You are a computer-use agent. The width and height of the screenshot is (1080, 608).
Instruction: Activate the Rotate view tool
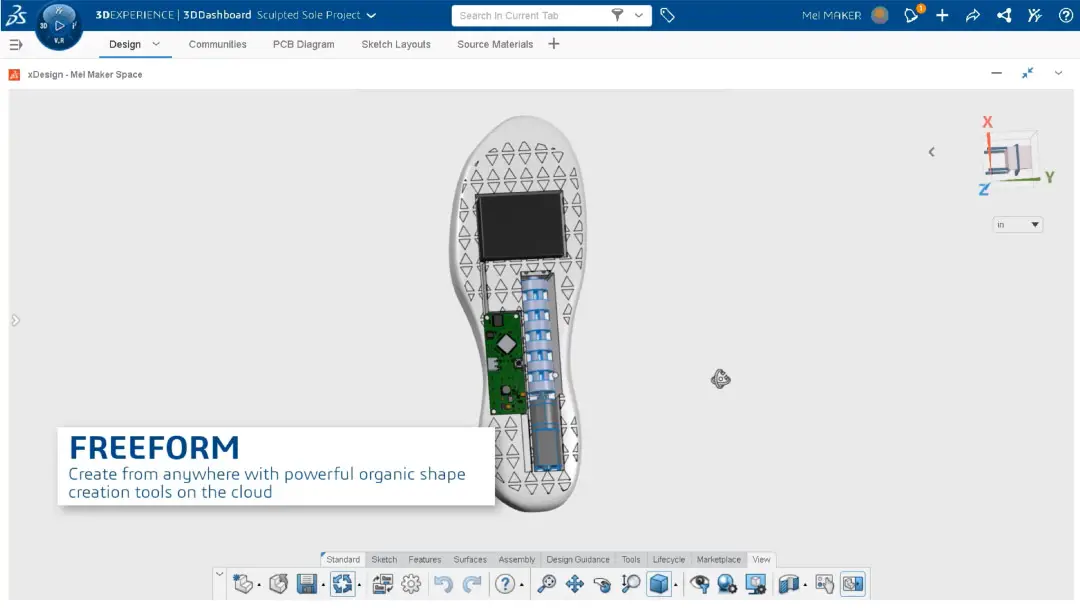tap(603, 583)
